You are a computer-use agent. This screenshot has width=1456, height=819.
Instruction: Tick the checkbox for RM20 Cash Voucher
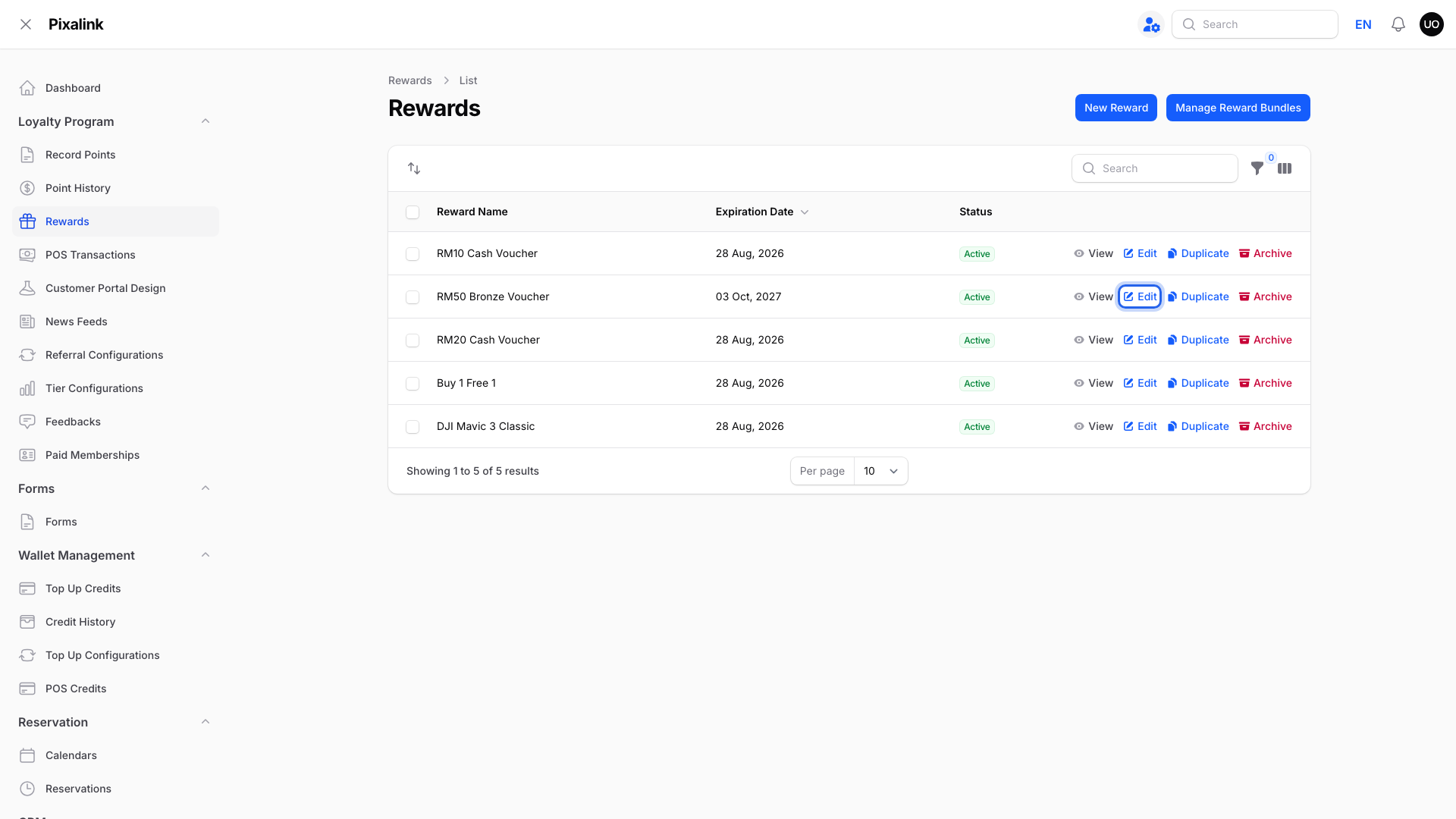413,340
